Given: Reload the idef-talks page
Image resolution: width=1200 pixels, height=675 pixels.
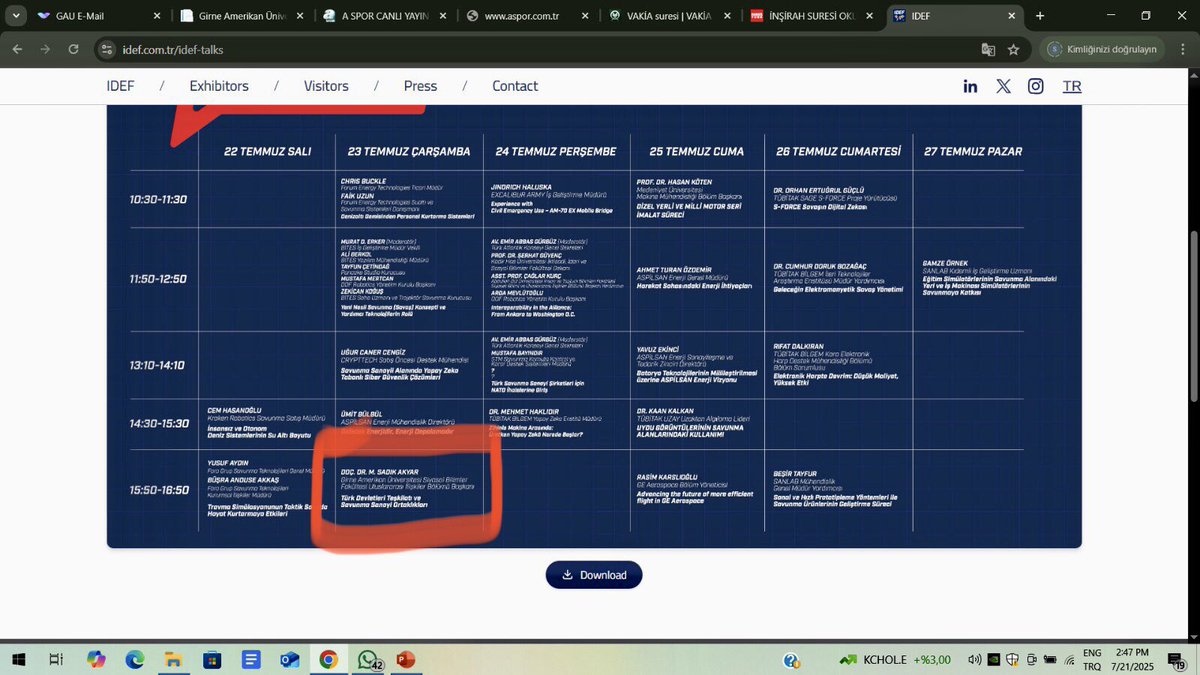Looking at the screenshot, I should pyautogui.click(x=73, y=49).
